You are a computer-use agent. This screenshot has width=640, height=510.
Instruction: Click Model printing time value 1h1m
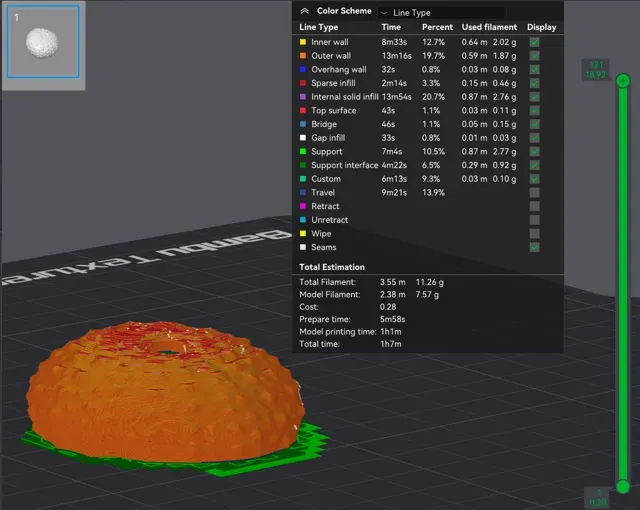tap(391, 332)
